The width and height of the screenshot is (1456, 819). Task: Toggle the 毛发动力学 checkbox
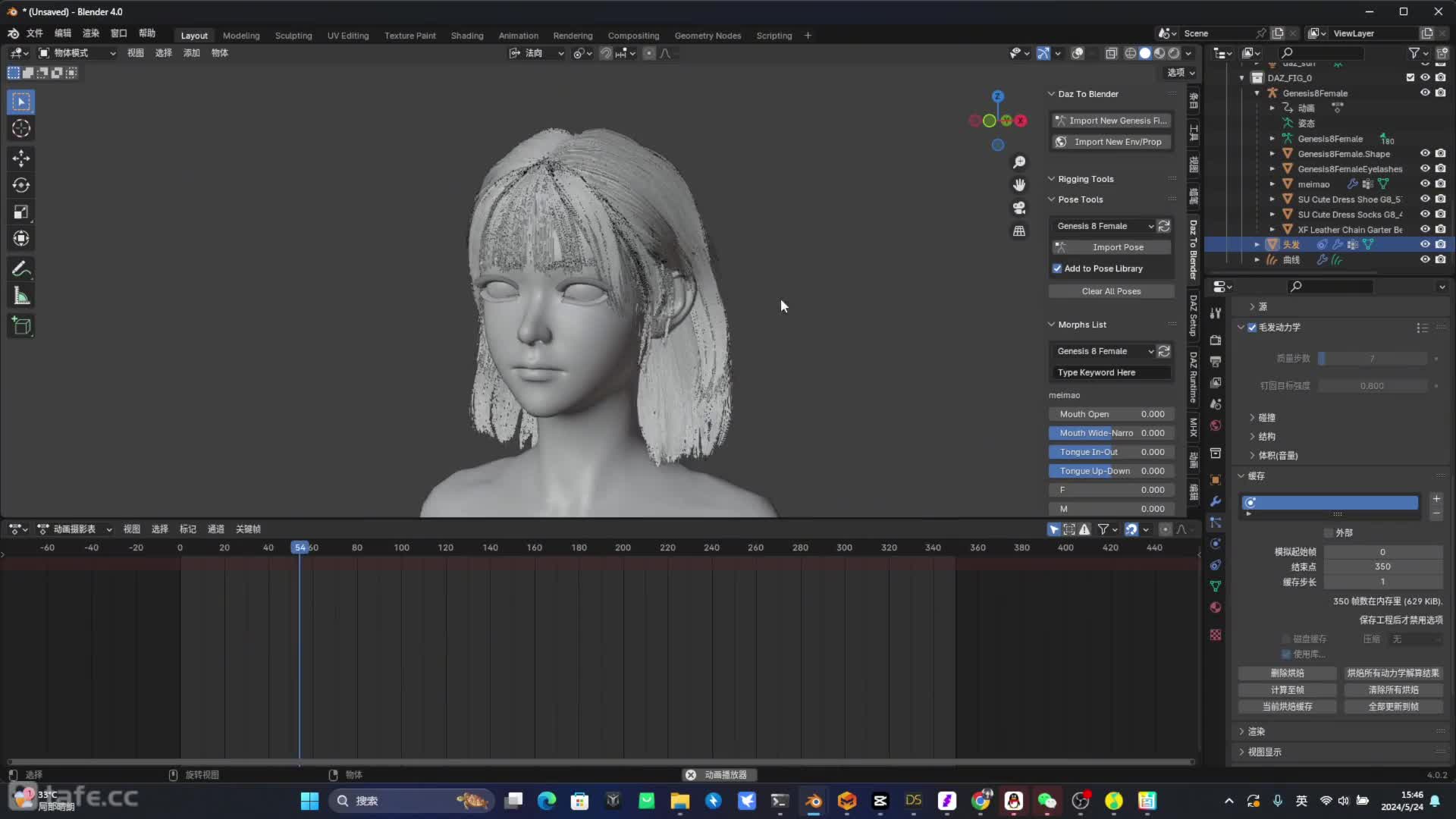click(x=1252, y=328)
